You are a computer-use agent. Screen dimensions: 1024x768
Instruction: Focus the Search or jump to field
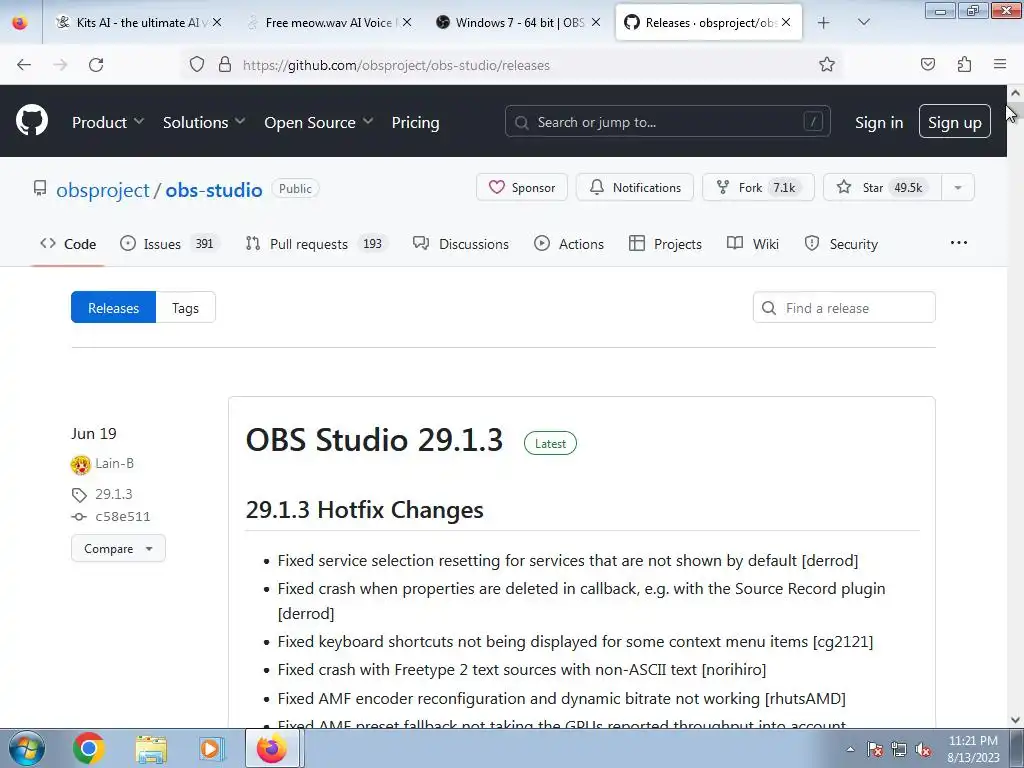(667, 121)
